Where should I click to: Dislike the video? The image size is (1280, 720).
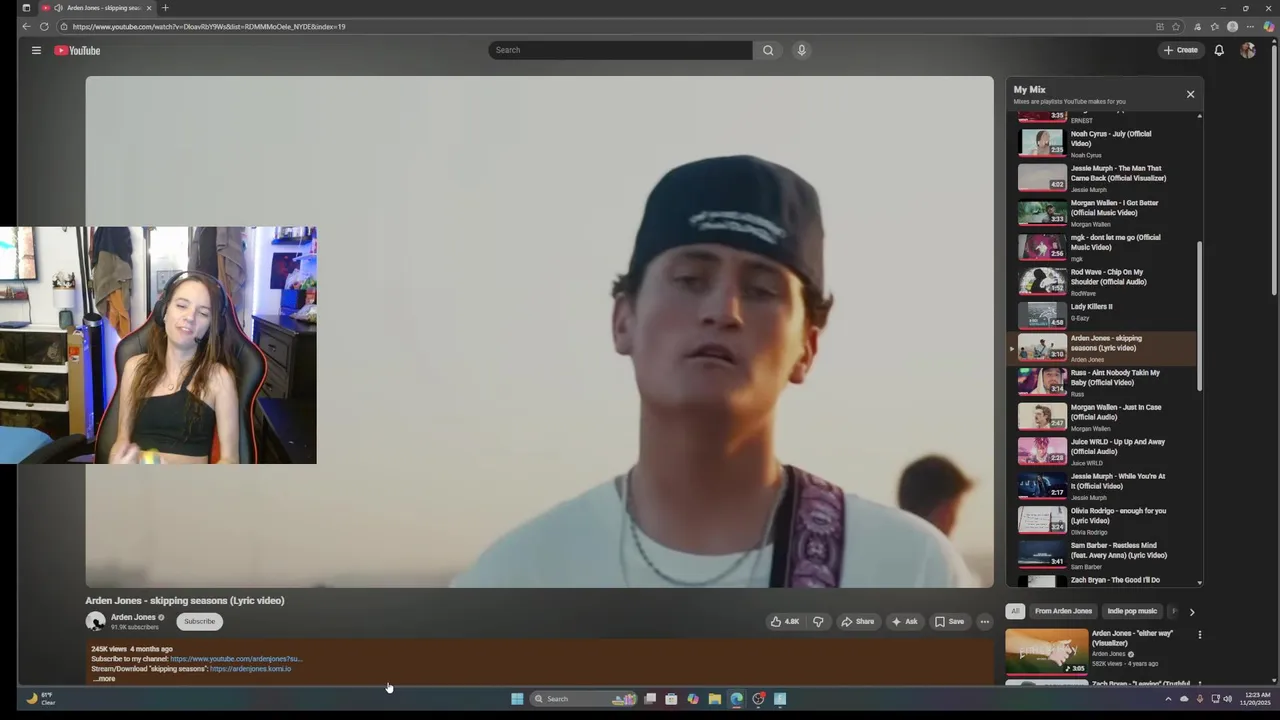818,621
